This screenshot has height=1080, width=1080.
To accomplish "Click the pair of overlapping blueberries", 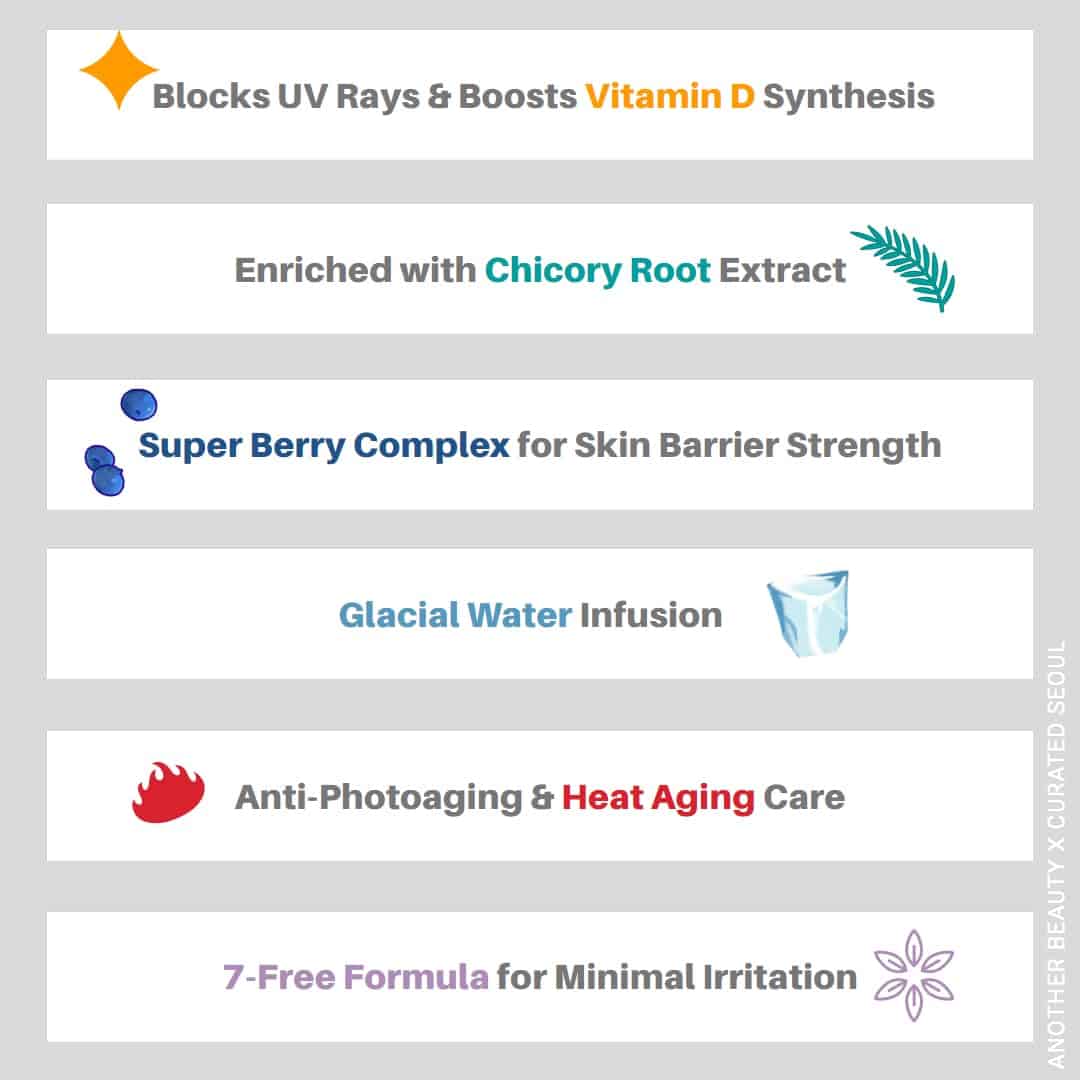I will click(104, 471).
